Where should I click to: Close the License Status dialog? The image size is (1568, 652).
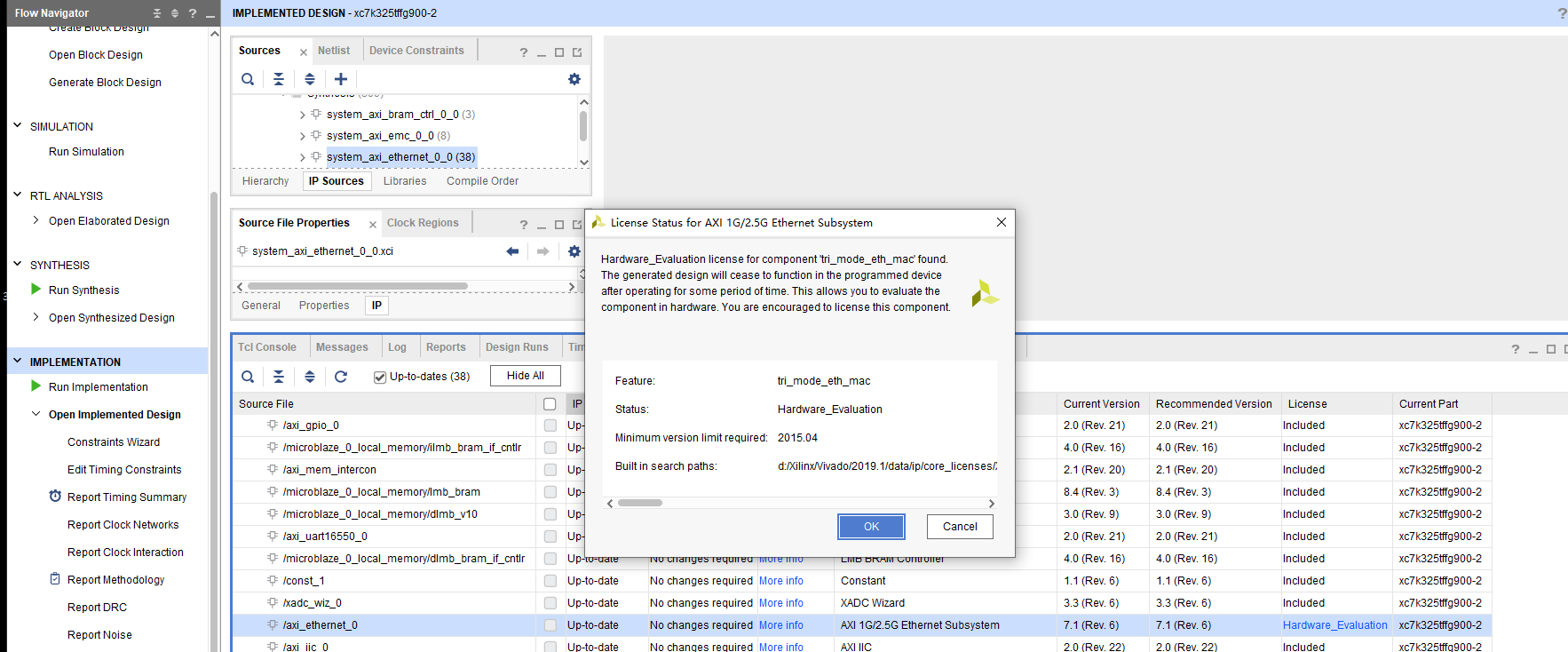coord(1002,222)
